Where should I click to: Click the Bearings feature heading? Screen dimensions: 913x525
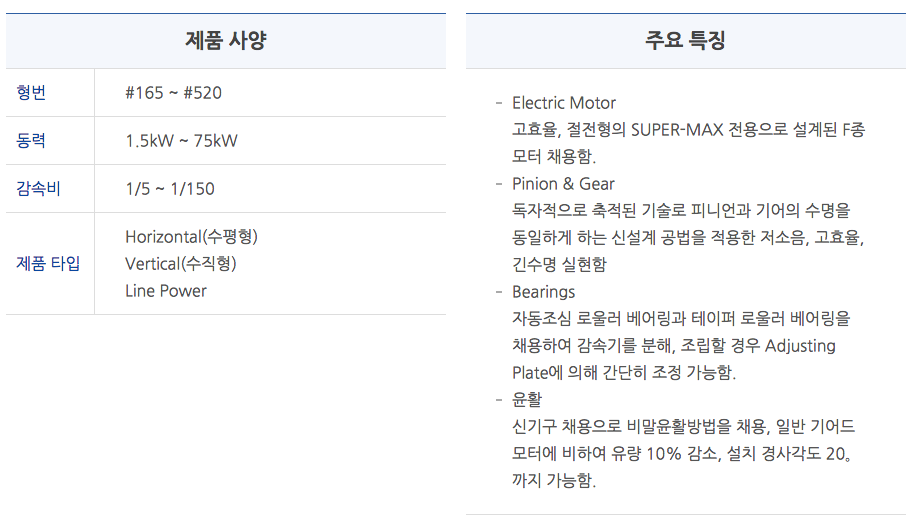coord(543,292)
